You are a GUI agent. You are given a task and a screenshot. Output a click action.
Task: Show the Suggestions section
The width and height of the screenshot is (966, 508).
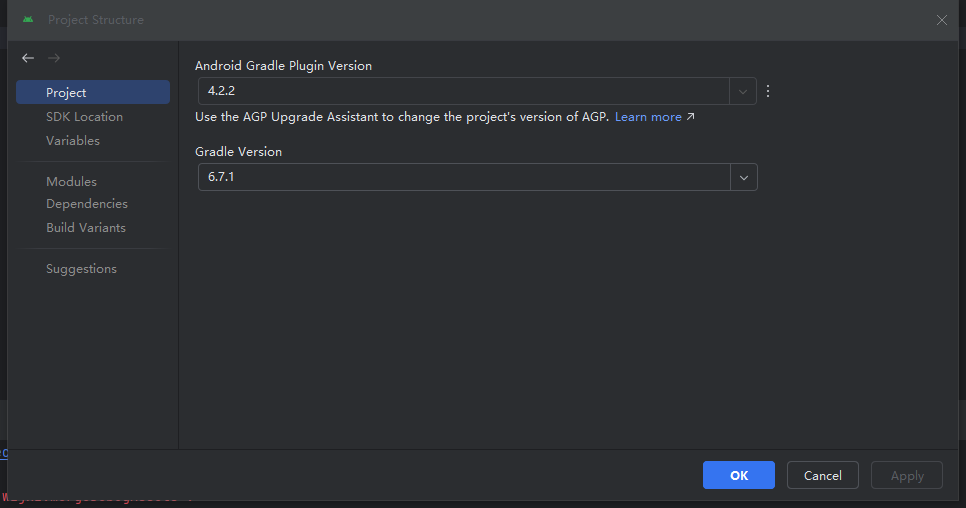click(x=81, y=269)
